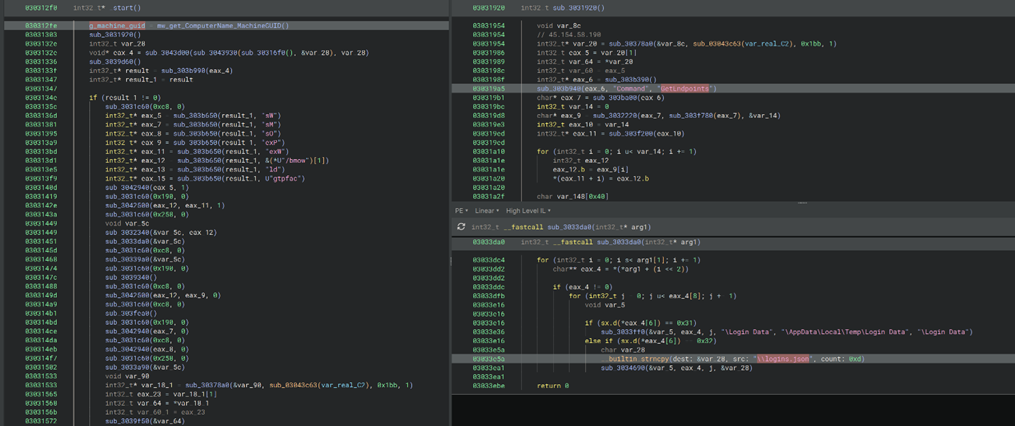The image size is (1015, 426).
Task: Click the "return 0" statement
Action: 553,385
